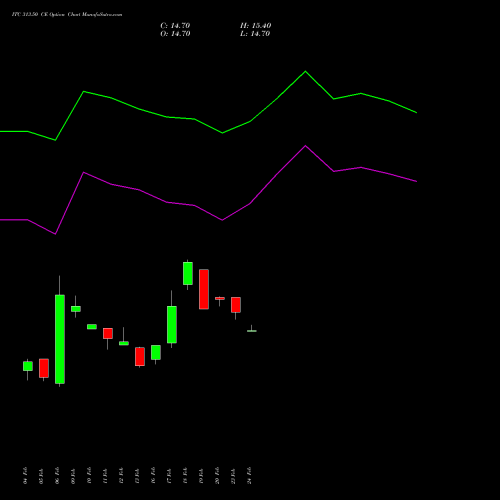The width and height of the screenshot is (500, 500).
Task: Click the '23 Feb' date label
Action: point(233,475)
